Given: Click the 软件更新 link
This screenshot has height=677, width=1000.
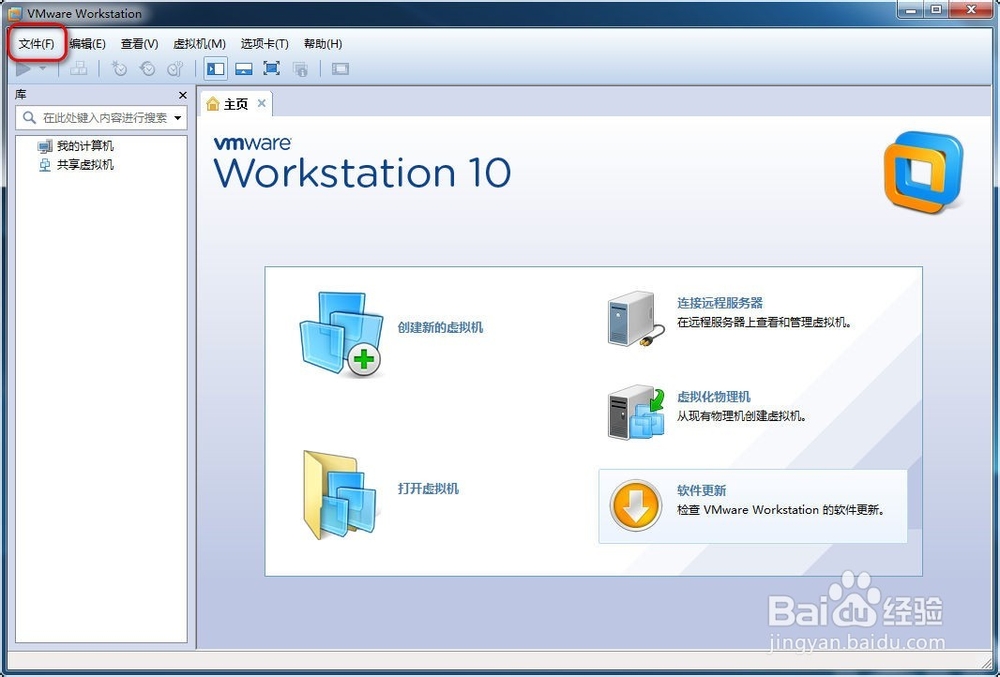Looking at the screenshot, I should point(702,490).
